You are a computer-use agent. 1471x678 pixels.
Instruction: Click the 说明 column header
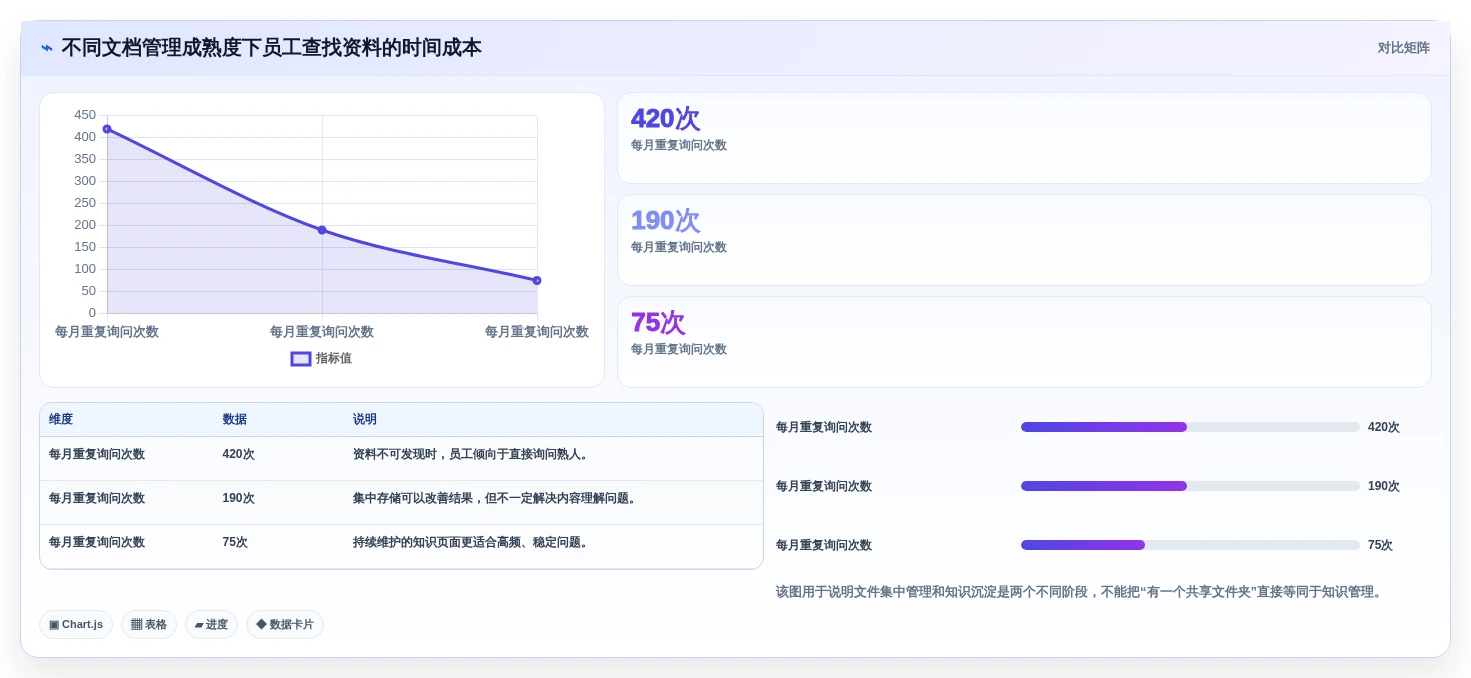[x=365, y=420]
